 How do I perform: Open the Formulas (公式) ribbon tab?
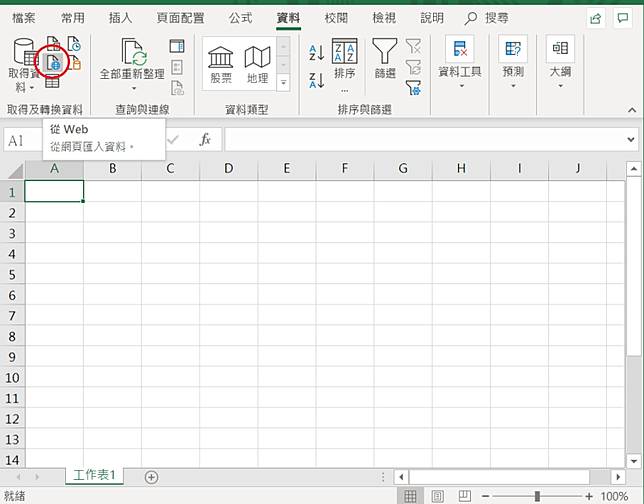pos(240,18)
